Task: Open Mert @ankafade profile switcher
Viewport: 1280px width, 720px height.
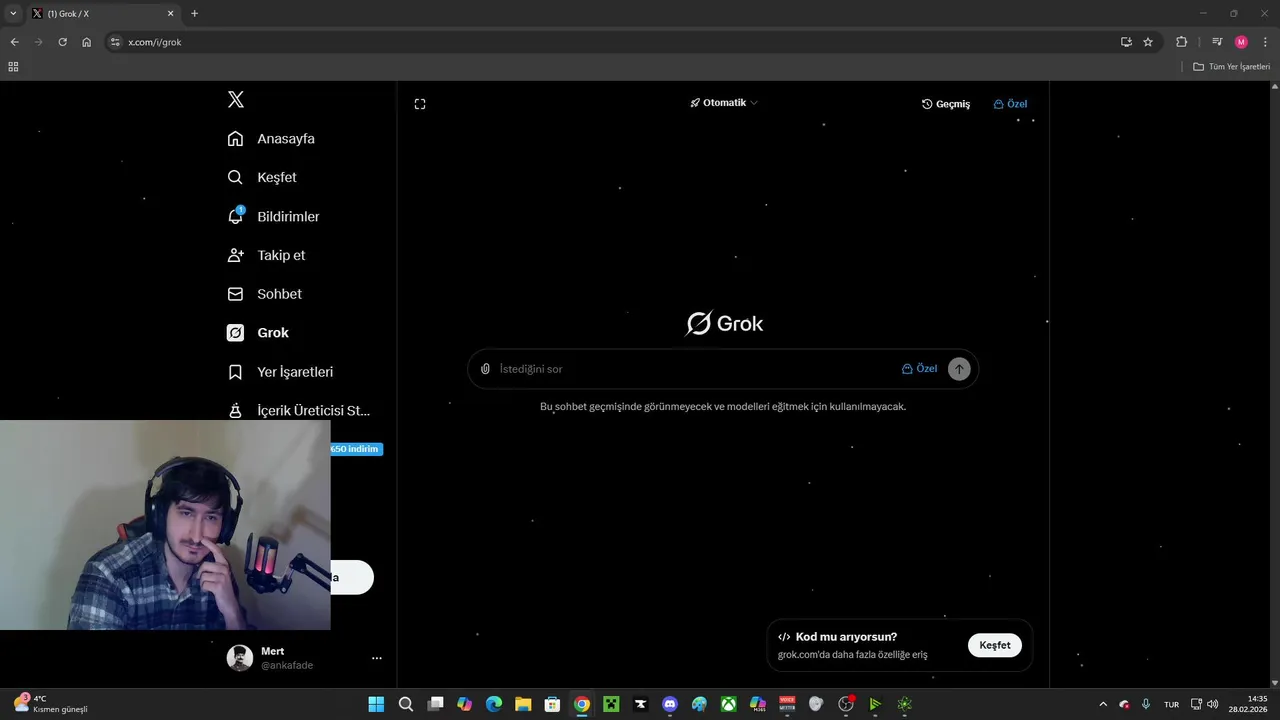Action: coord(305,658)
